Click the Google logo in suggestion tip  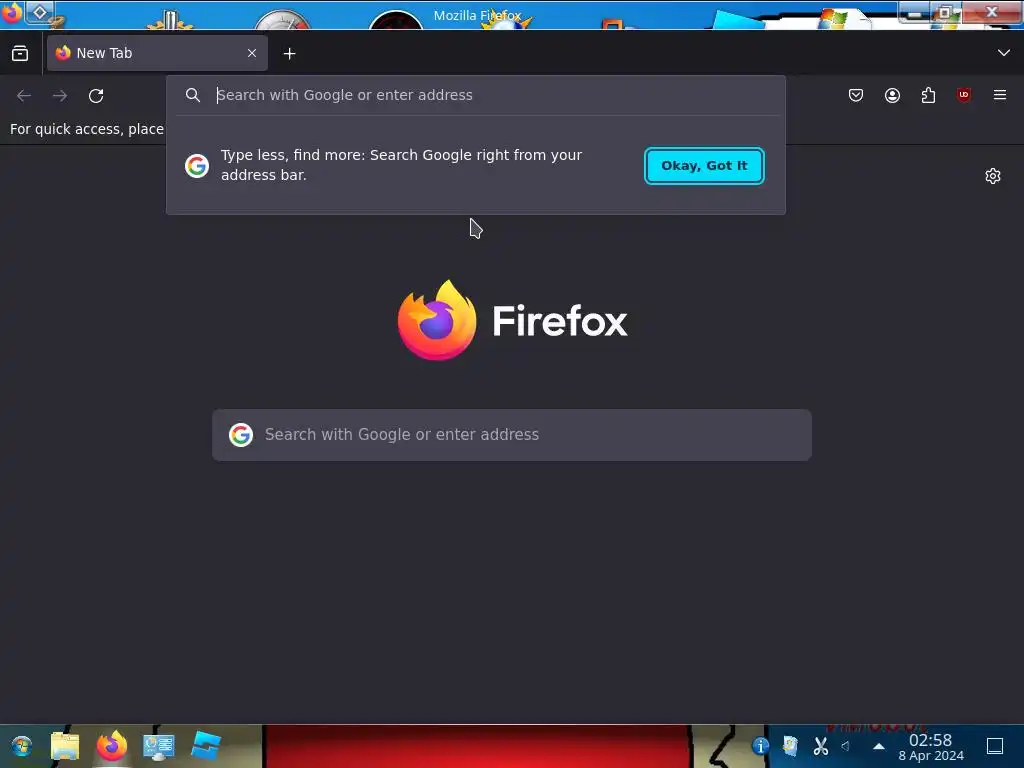(197, 166)
